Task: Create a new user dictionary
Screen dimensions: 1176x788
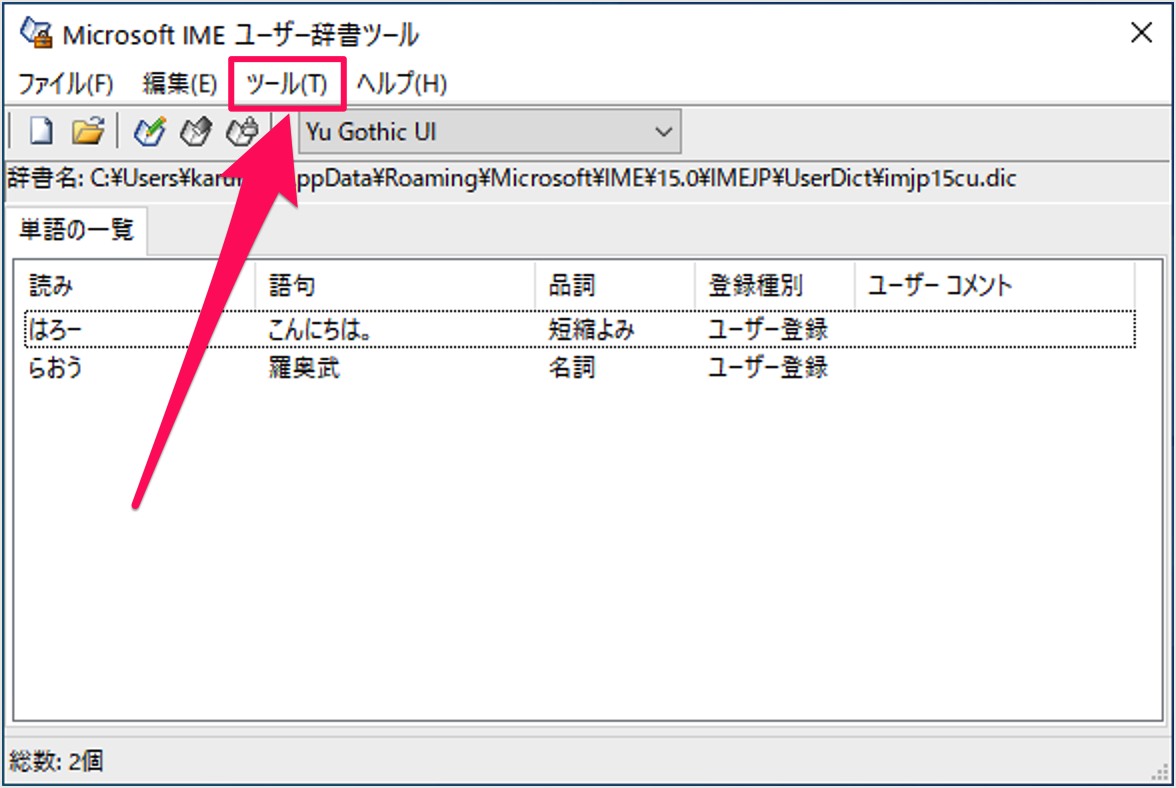Action: (41, 130)
